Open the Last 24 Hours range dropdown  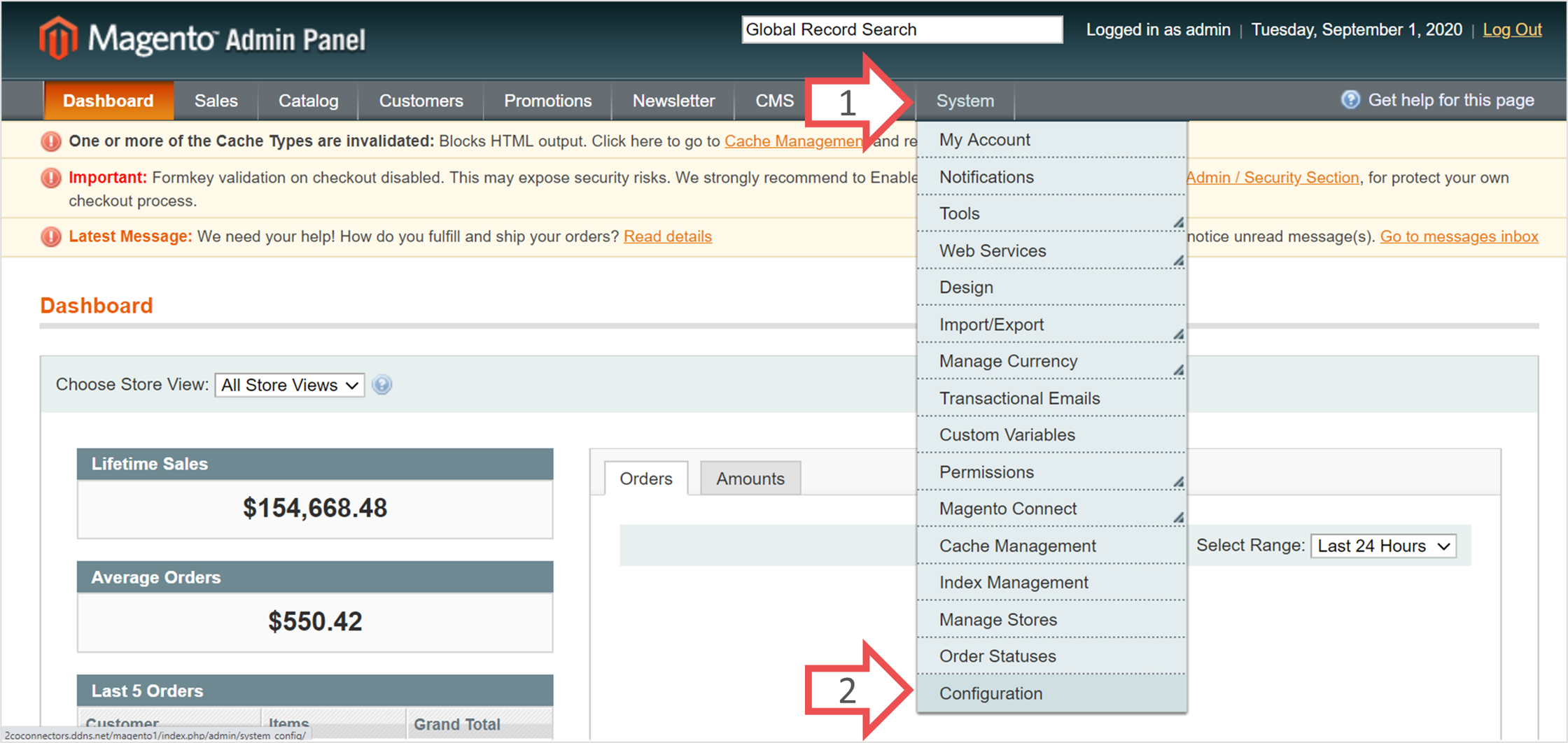(1383, 546)
